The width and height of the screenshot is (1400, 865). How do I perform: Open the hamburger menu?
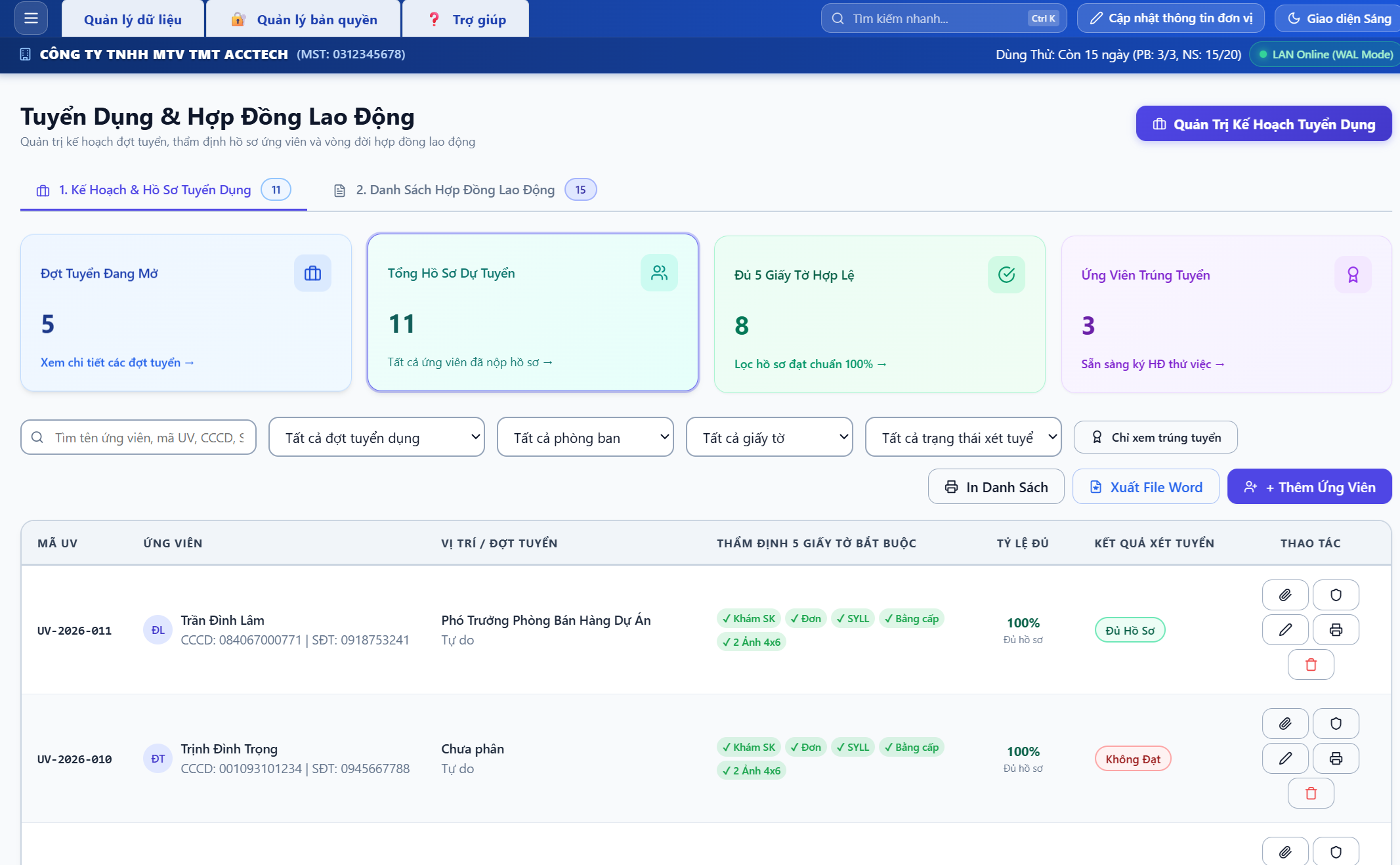[31, 18]
